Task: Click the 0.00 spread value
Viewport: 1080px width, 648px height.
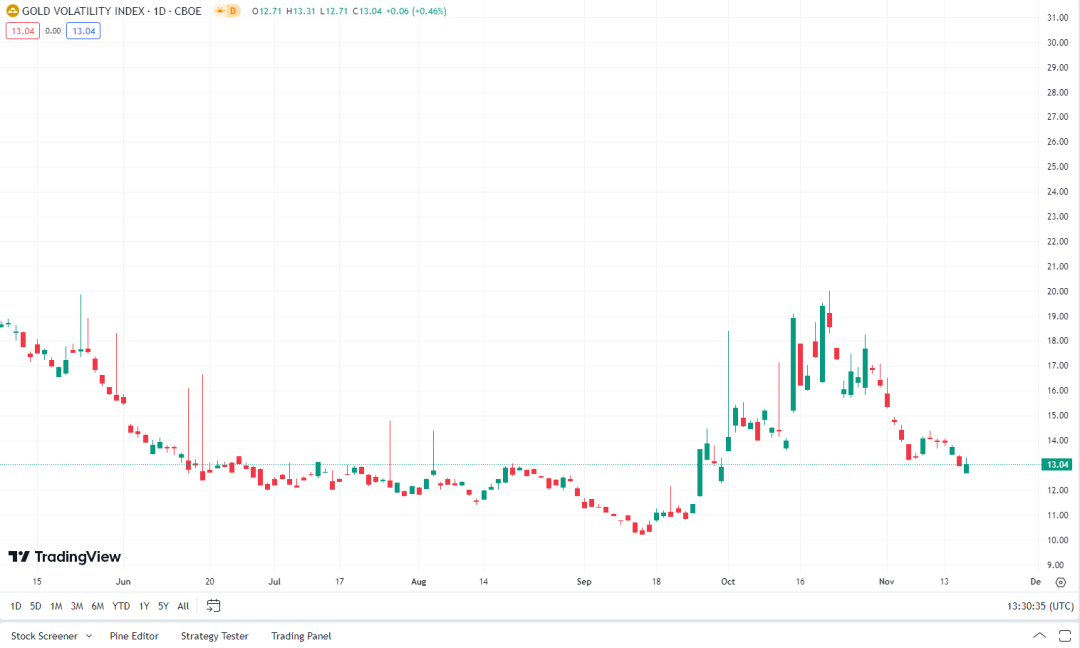Action: [x=53, y=31]
